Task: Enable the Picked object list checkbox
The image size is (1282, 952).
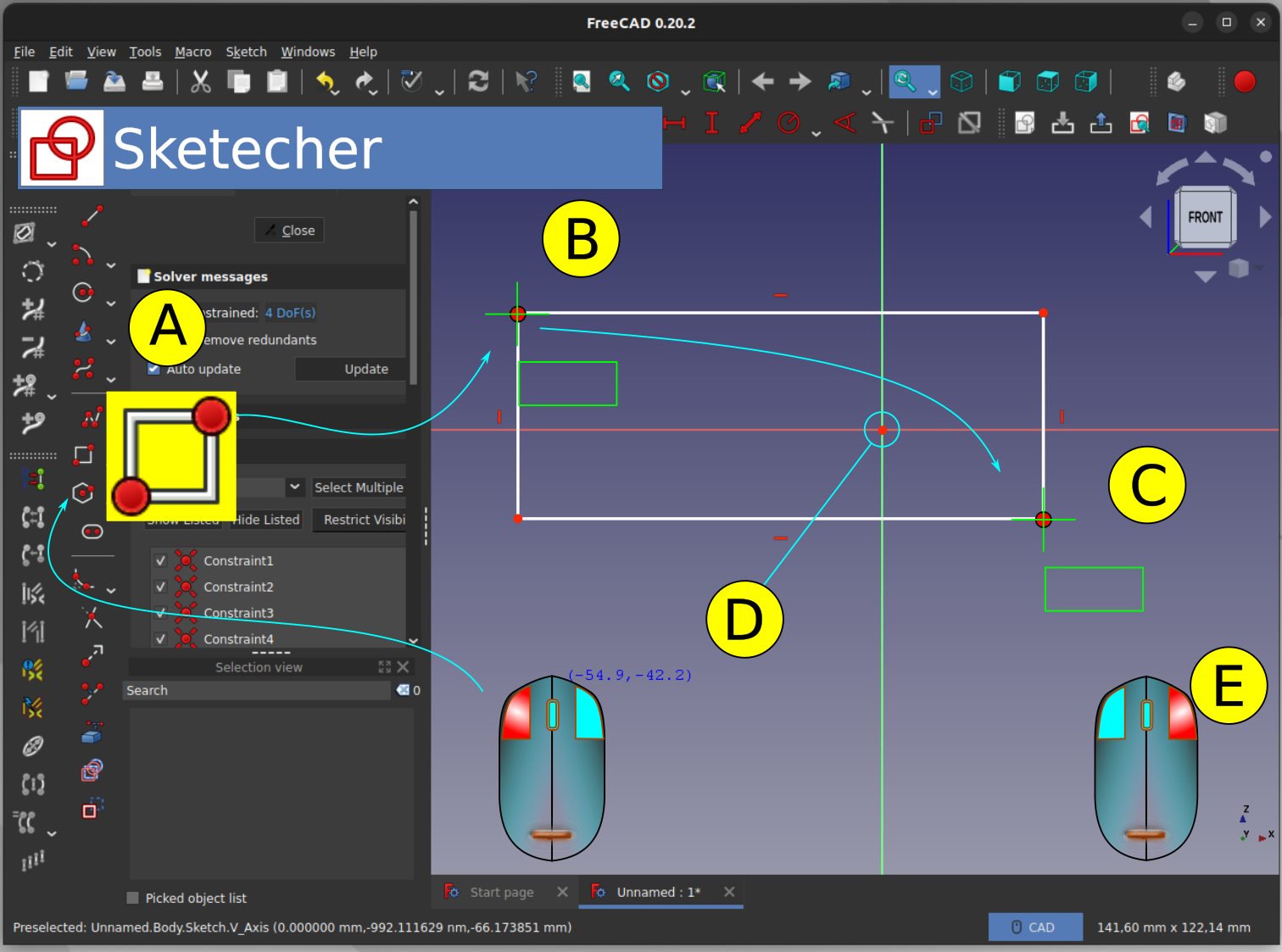Action: [132, 898]
